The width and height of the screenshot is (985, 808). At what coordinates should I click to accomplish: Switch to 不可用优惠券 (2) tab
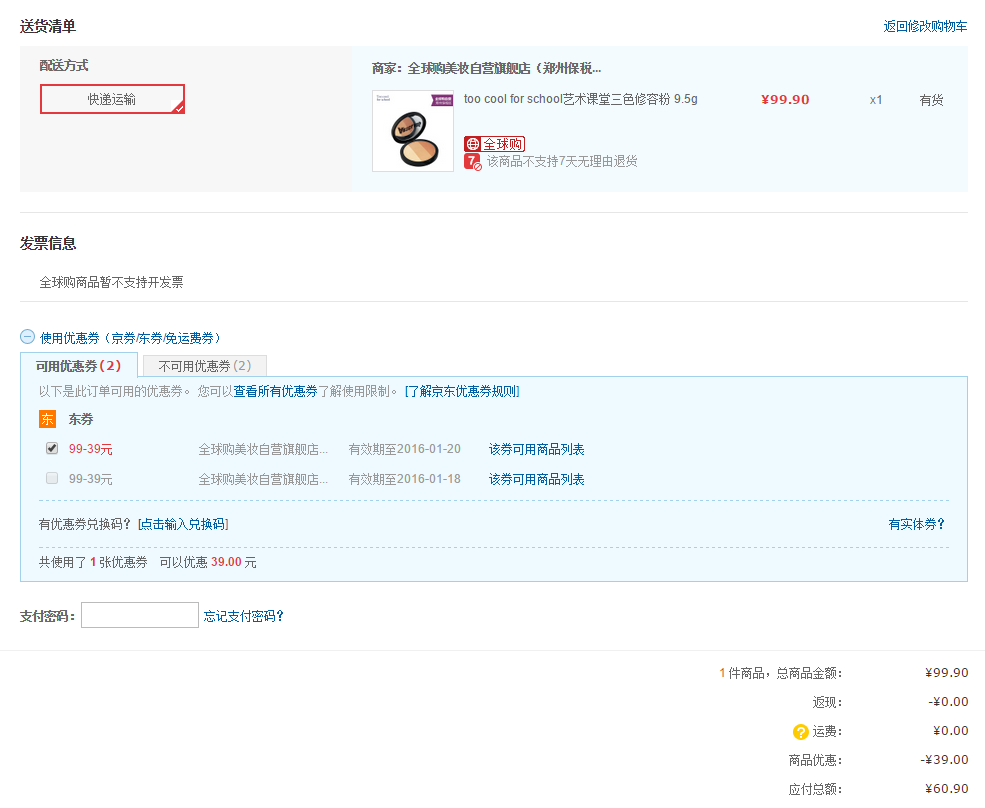click(205, 366)
